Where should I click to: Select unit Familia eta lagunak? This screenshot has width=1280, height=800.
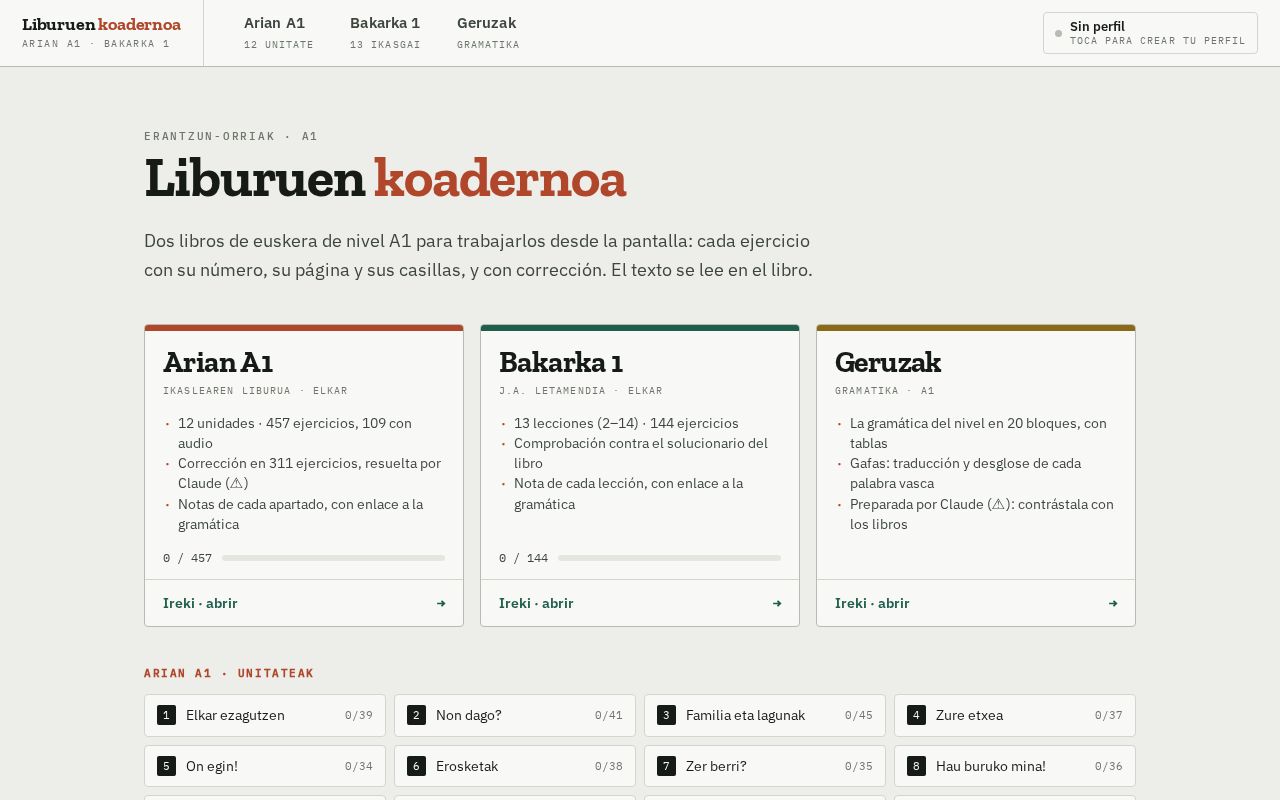pyautogui.click(x=765, y=715)
